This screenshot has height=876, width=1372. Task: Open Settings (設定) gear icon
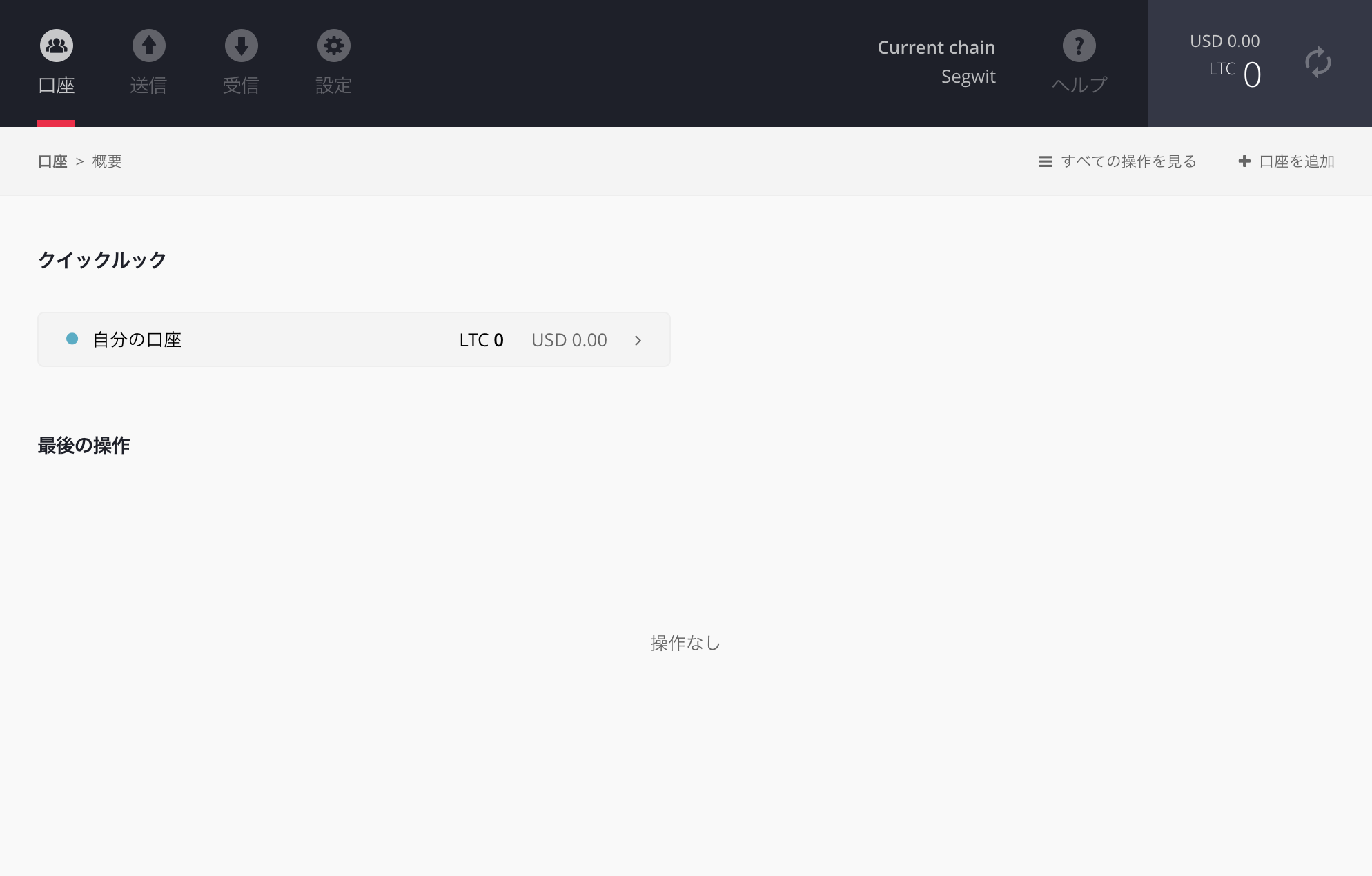point(334,46)
